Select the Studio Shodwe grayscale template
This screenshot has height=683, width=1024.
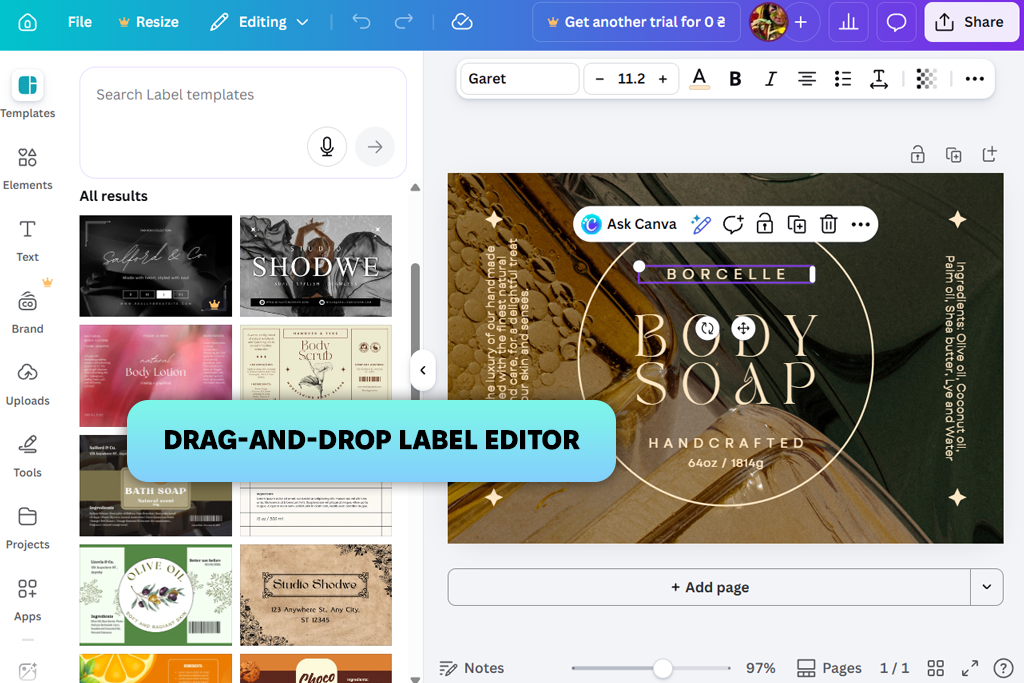click(x=315, y=266)
